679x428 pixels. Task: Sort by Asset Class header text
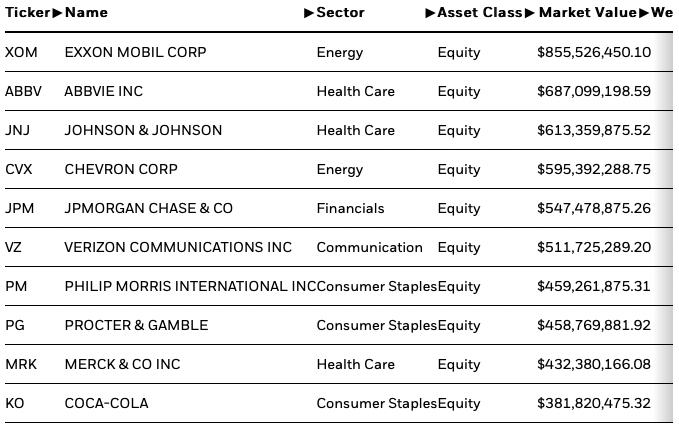480,13
